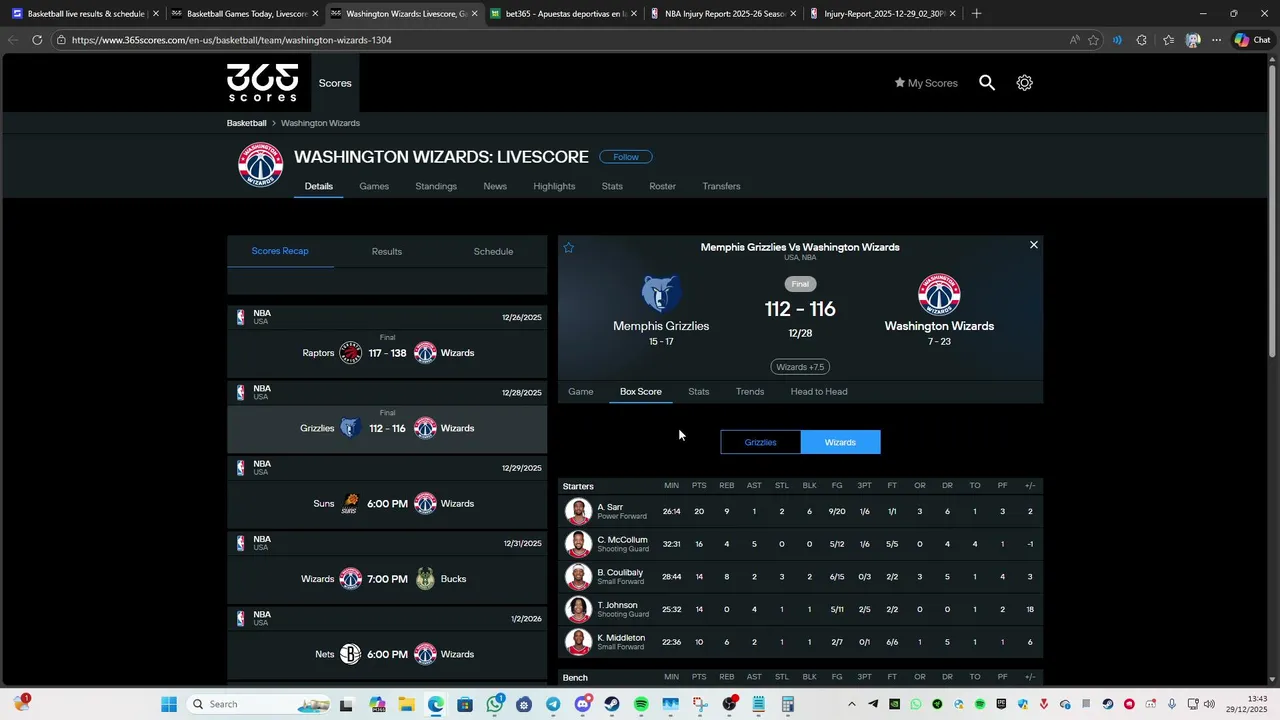Open the Roster tab
1280x720 pixels.
pos(662,186)
